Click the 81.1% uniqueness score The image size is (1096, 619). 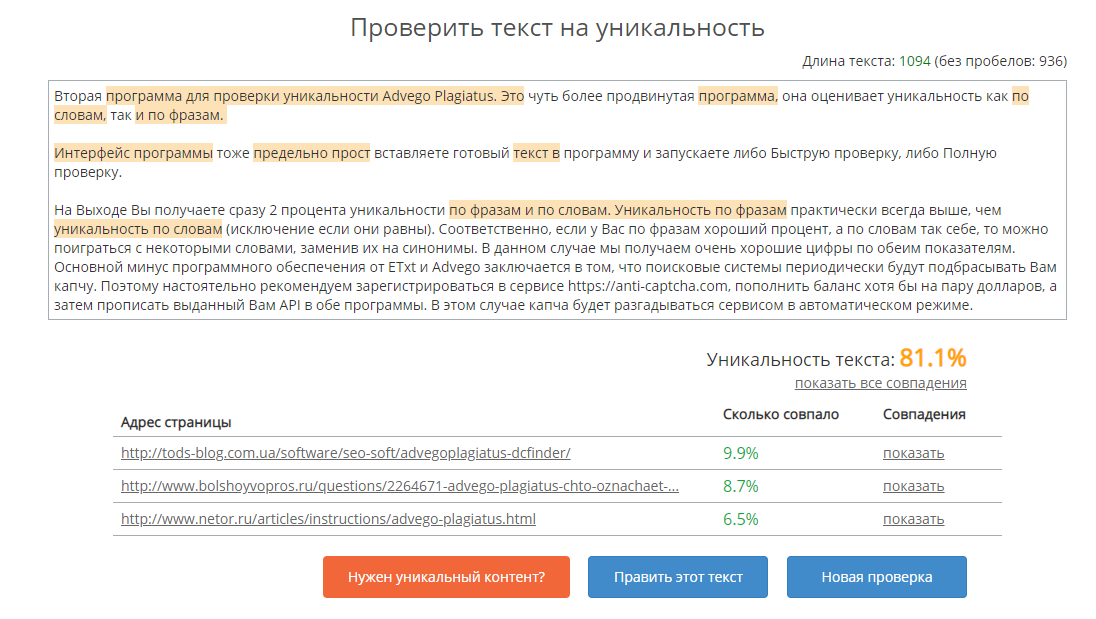point(932,358)
